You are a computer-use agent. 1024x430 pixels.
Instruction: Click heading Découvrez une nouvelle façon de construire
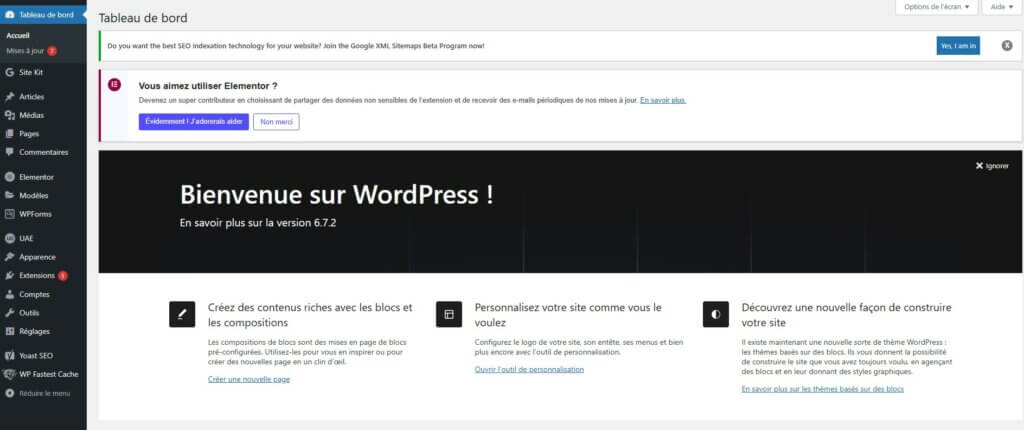tap(846, 315)
